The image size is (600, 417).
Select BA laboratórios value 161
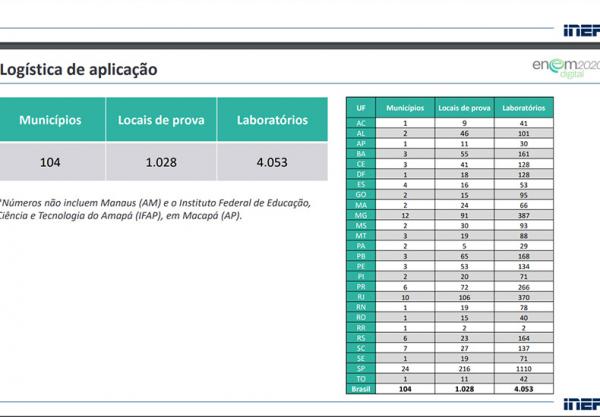click(x=523, y=154)
